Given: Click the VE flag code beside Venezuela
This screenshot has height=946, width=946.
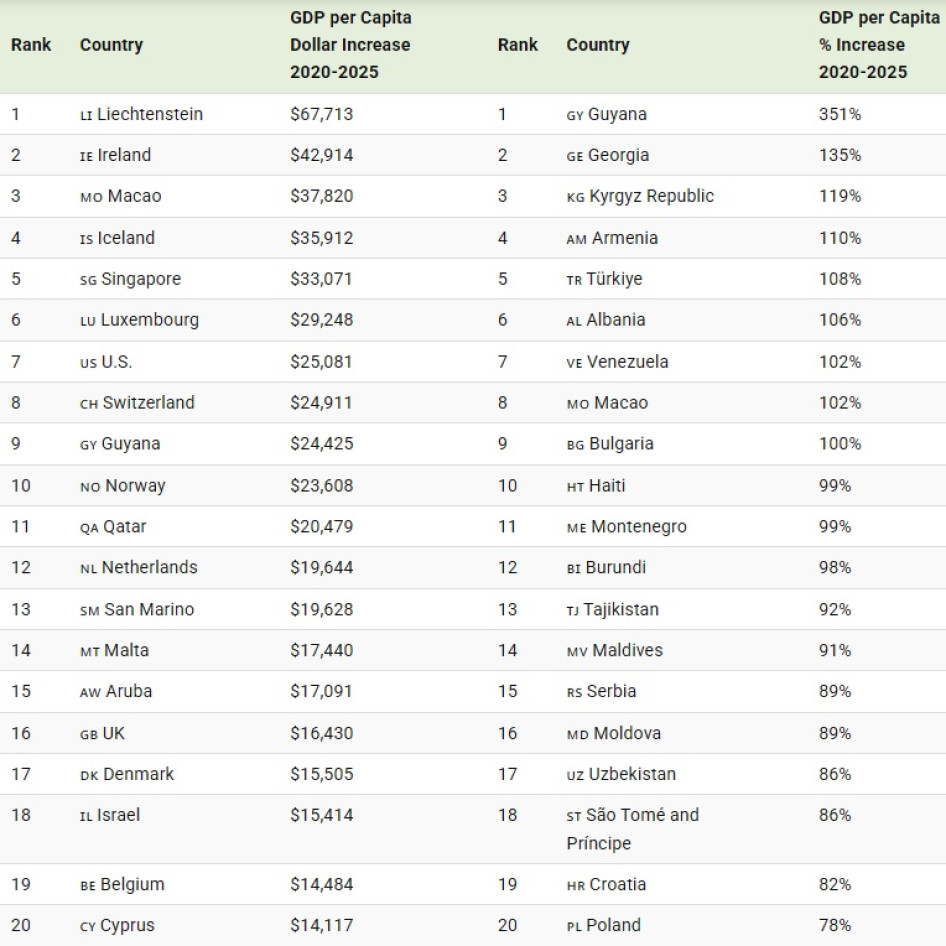Looking at the screenshot, I should click(574, 363).
